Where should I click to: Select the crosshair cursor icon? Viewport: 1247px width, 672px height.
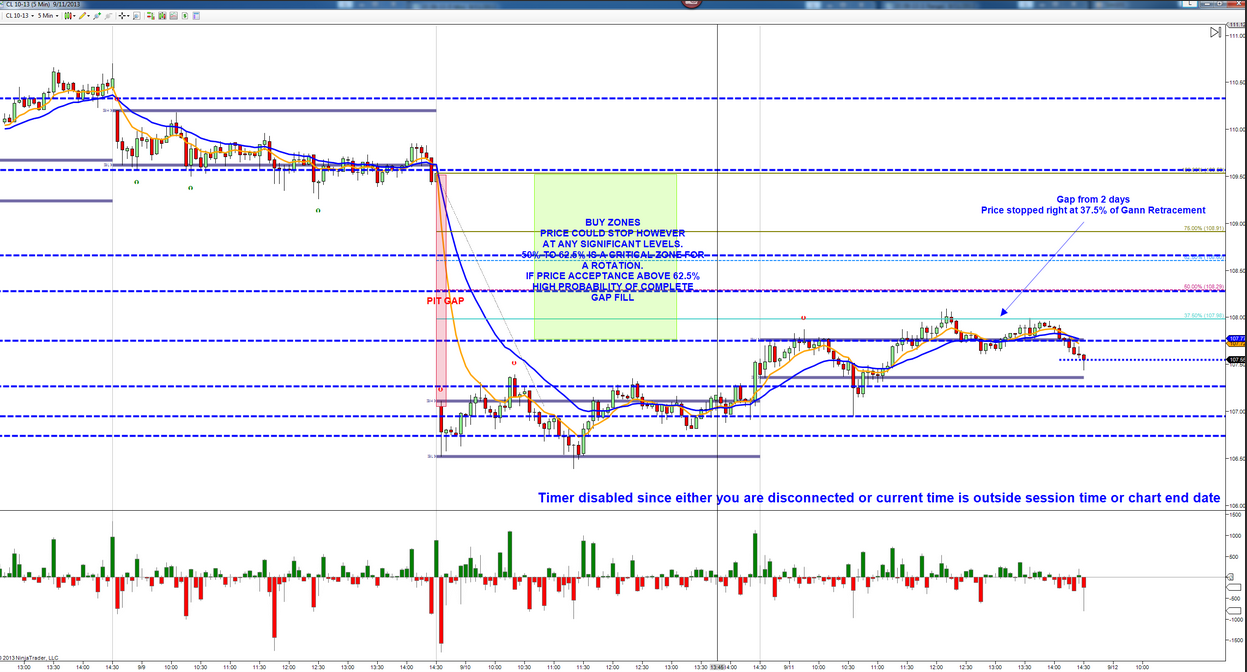(121, 16)
